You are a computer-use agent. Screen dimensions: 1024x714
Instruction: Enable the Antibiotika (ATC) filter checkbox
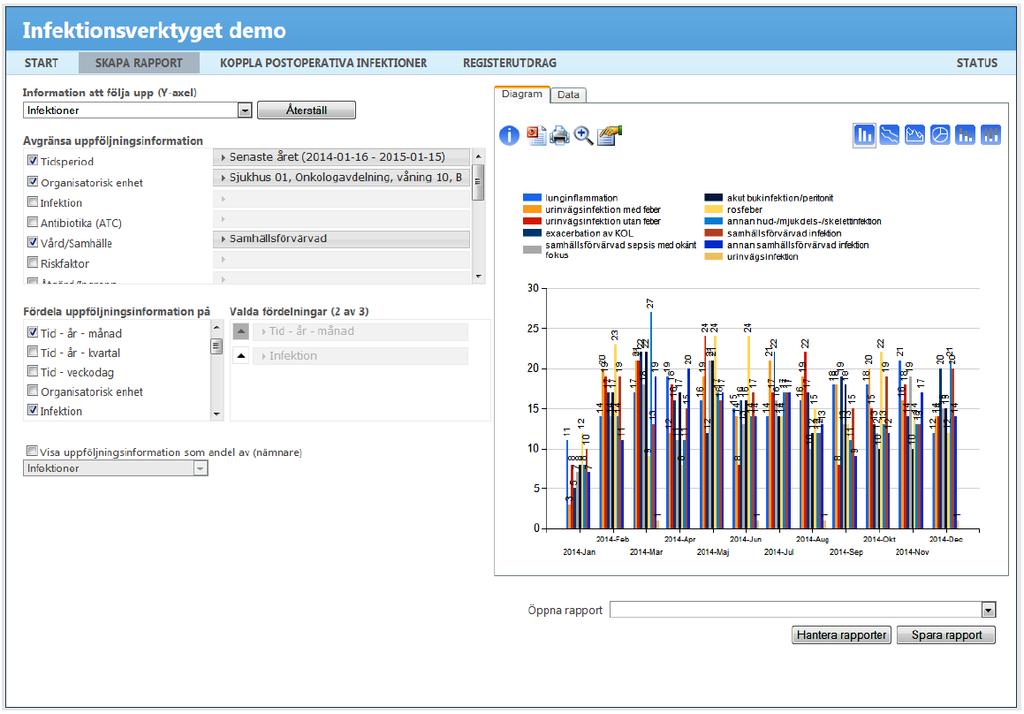pos(33,222)
